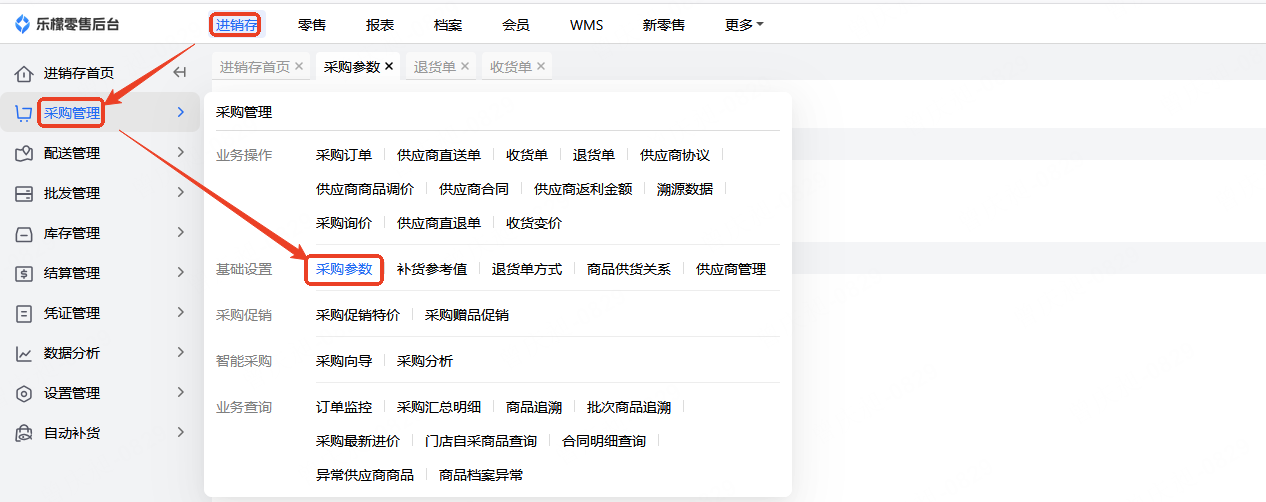Image resolution: width=1266 pixels, height=502 pixels.
Task: Expand 自动补货 chevron arrow
Action: tap(180, 432)
